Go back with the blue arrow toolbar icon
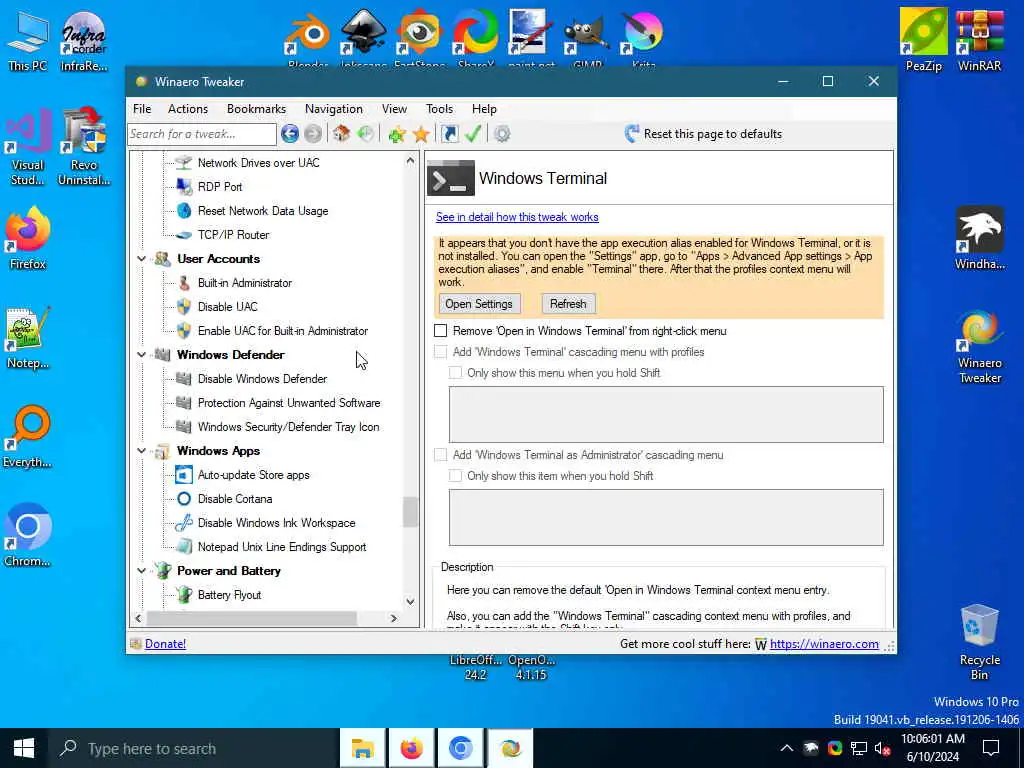Viewport: 1024px width, 768px height. tap(290, 134)
